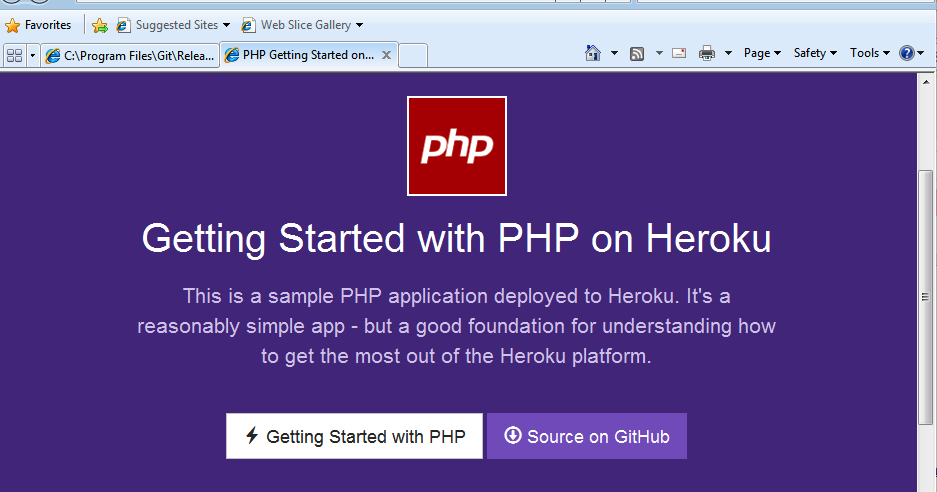The width and height of the screenshot is (937, 492).
Task: Open Web Slice Gallery link
Action: pos(305,25)
